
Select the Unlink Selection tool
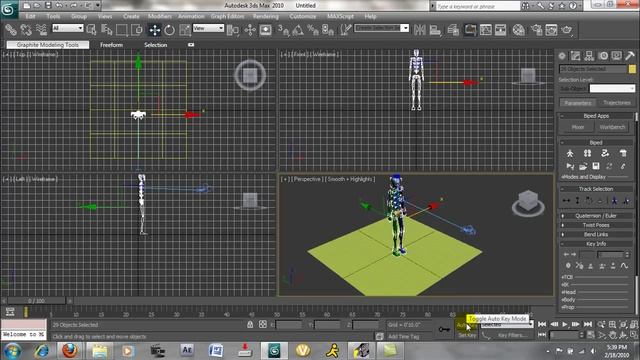(26, 30)
